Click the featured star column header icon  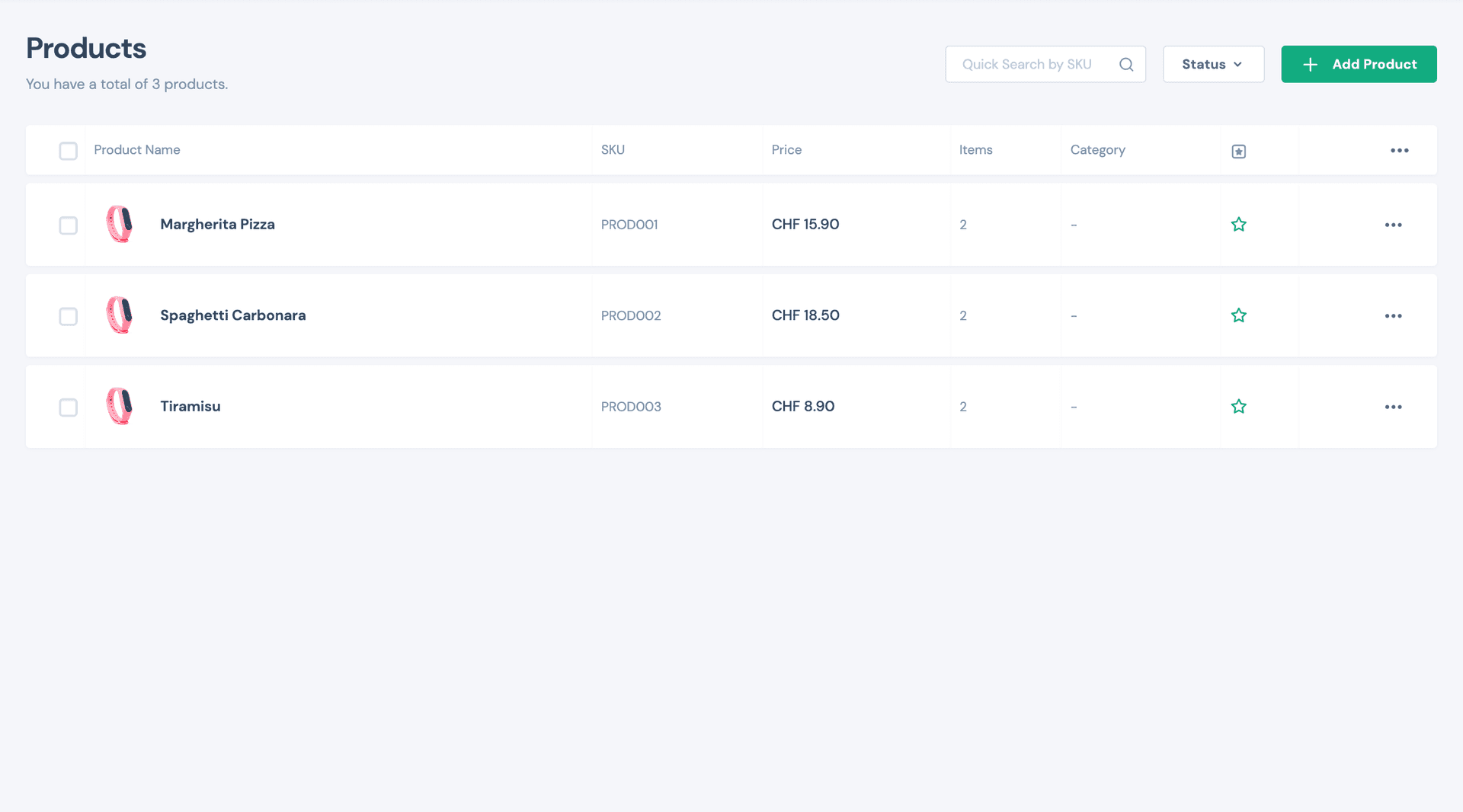tap(1238, 152)
